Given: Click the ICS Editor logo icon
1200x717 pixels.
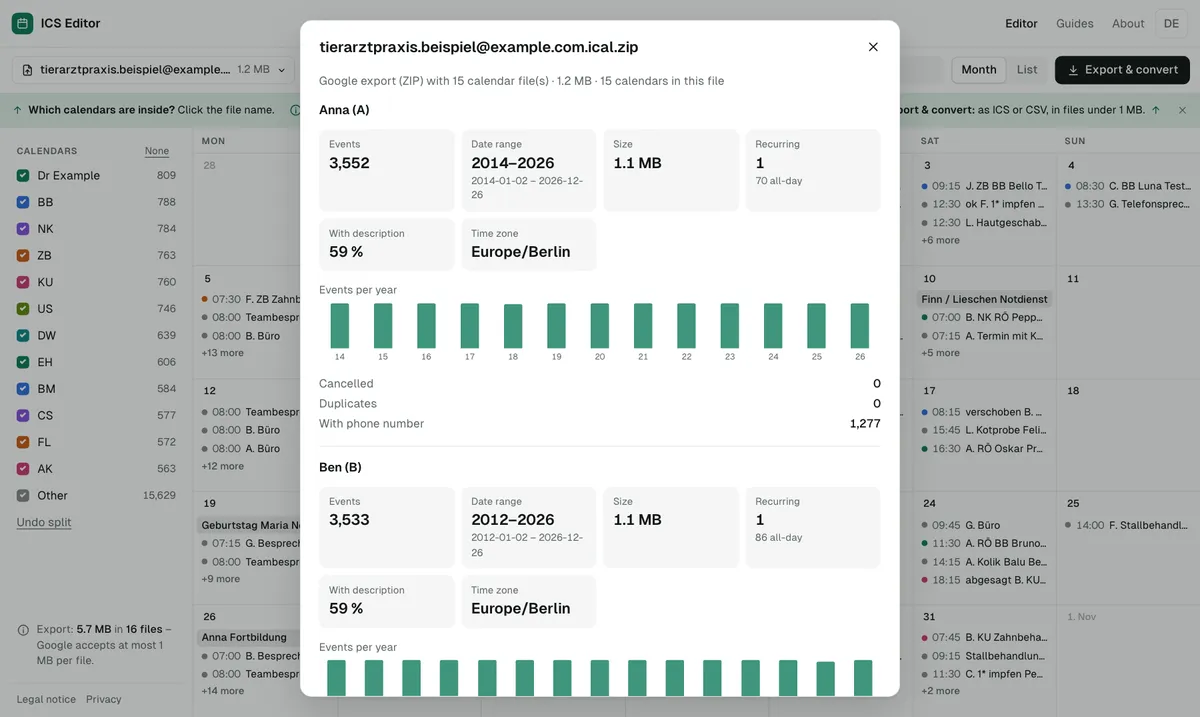Looking at the screenshot, I should click(22, 23).
